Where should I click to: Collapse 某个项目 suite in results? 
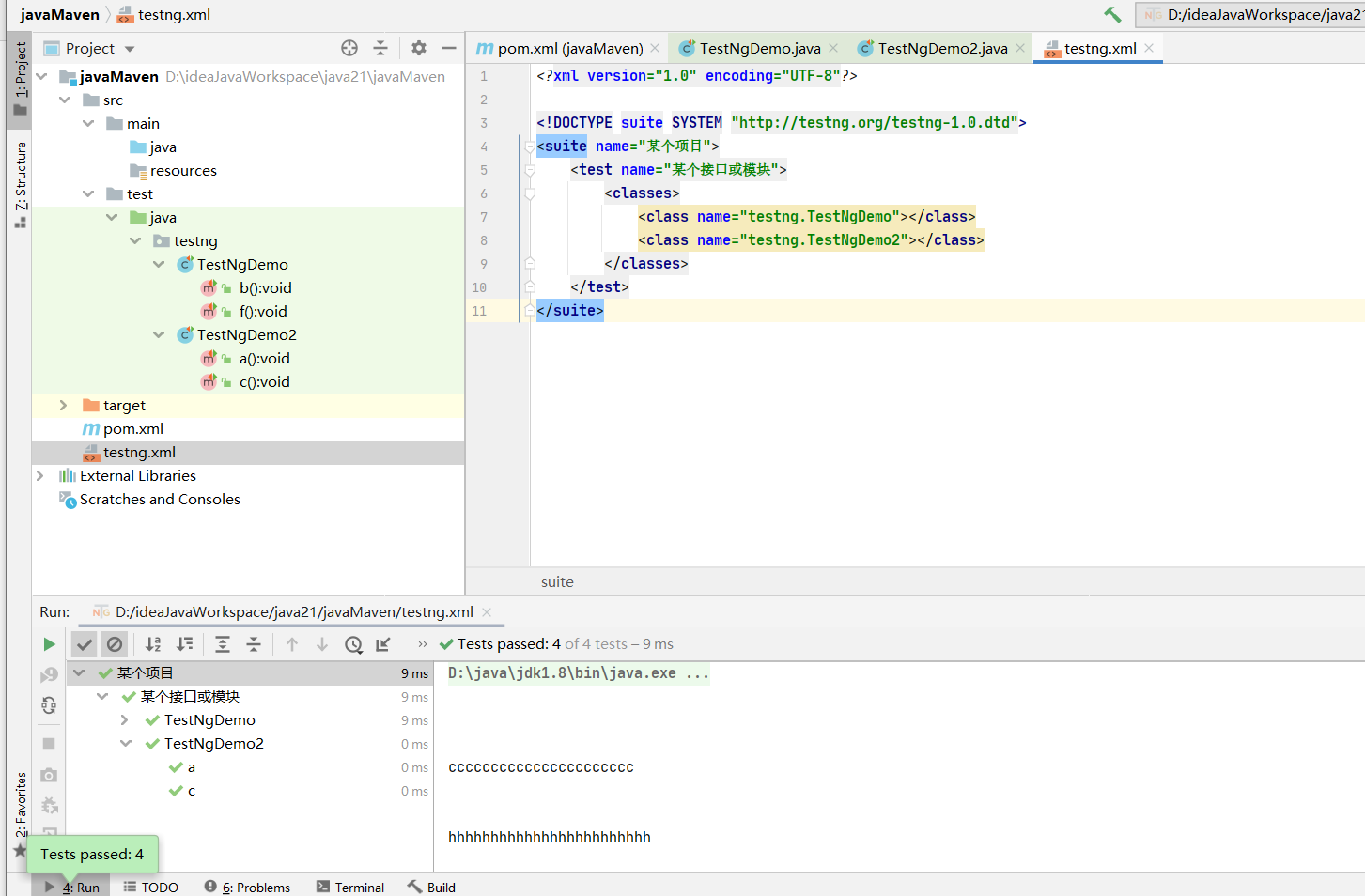click(x=80, y=672)
